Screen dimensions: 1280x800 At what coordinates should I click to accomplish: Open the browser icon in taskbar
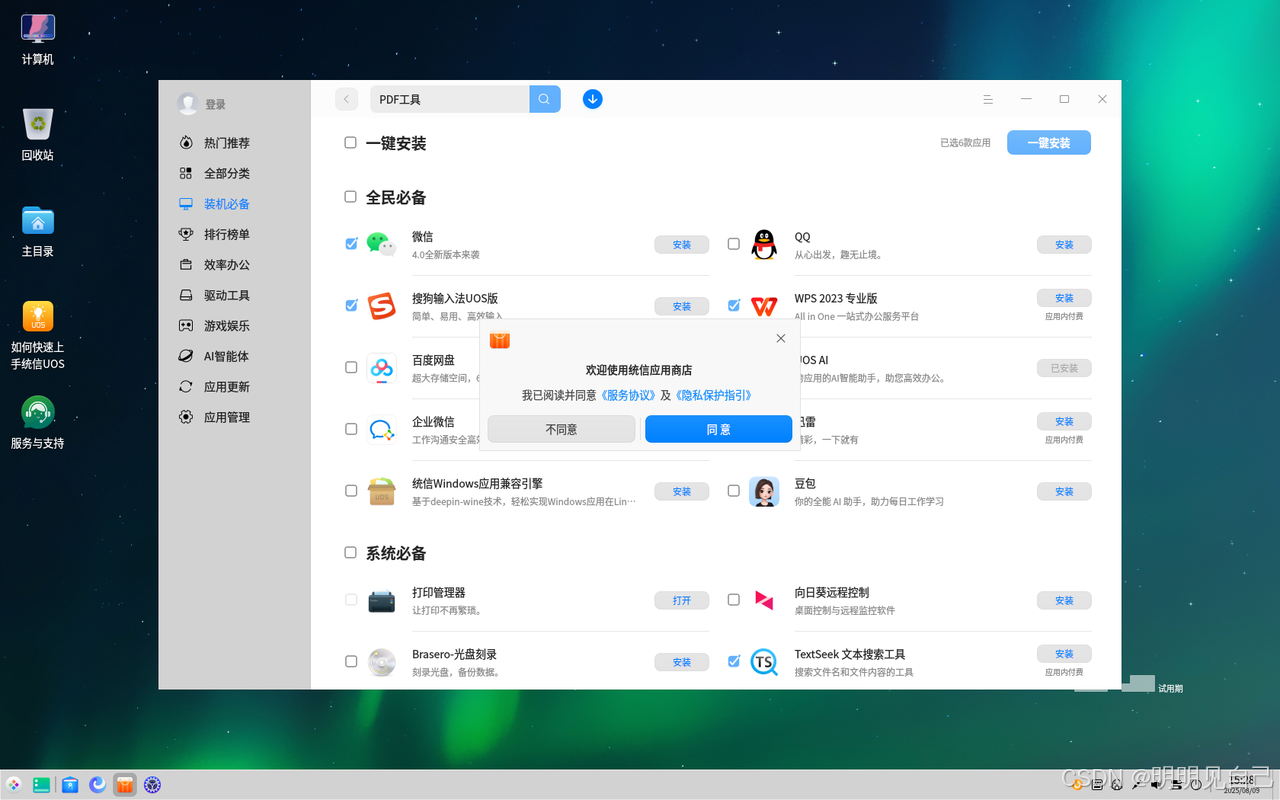pos(97,785)
